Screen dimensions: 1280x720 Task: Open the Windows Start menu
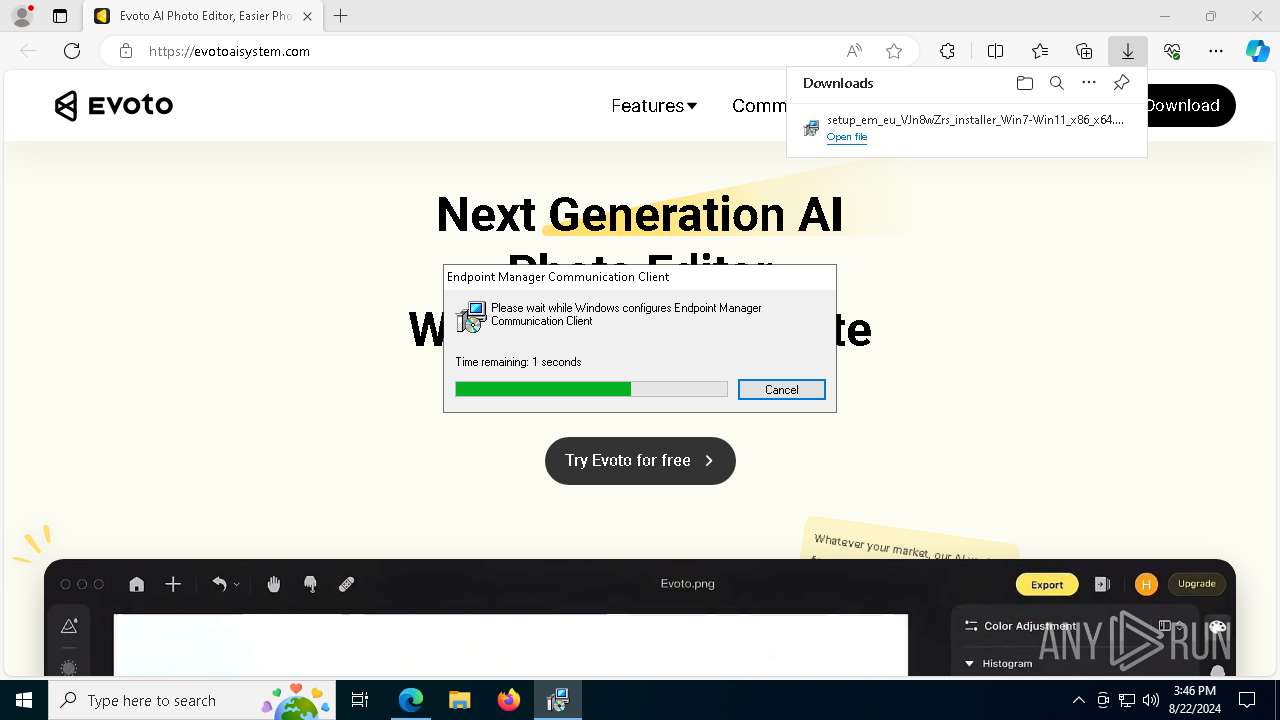[x=24, y=700]
